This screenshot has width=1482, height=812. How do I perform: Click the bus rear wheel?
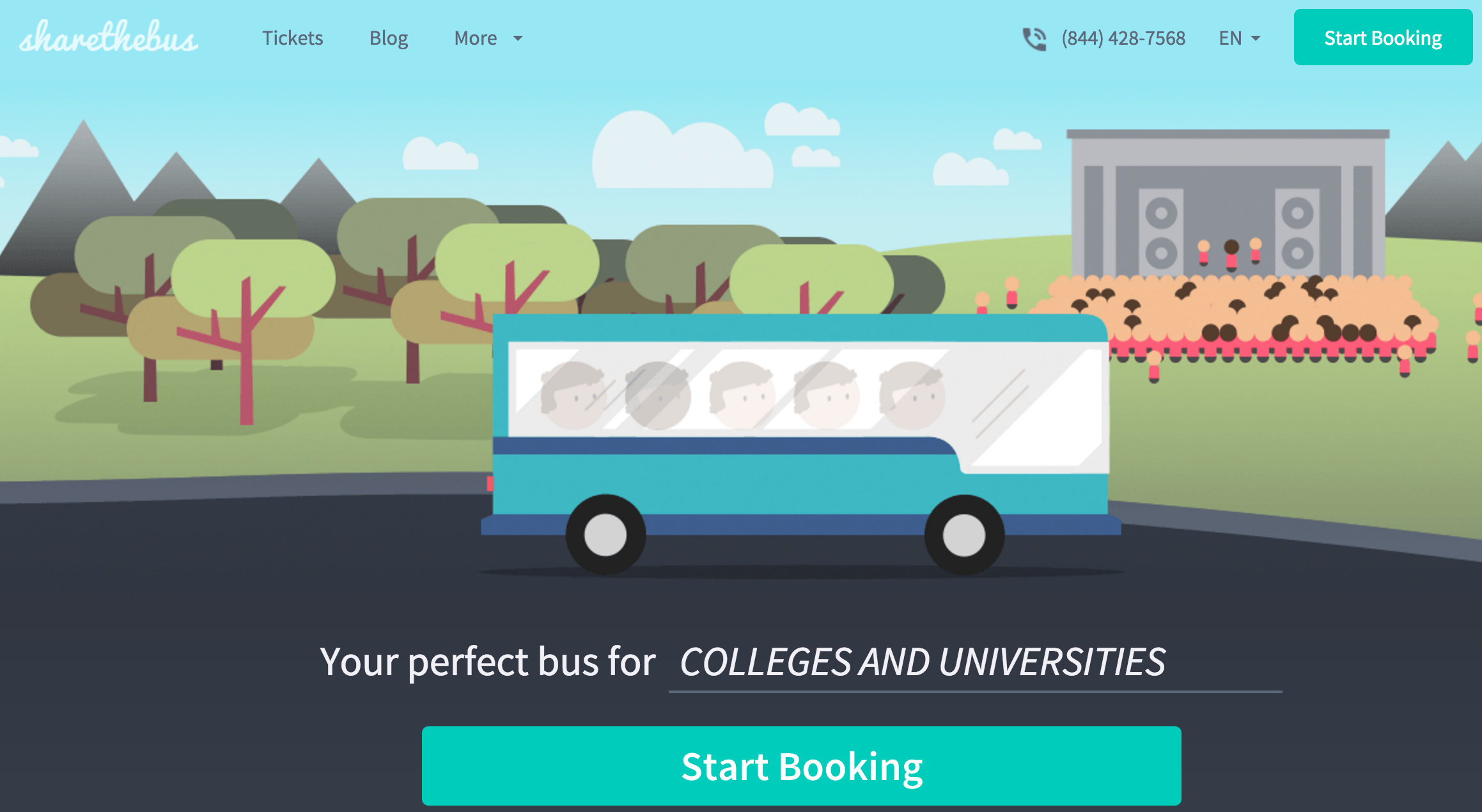point(605,535)
